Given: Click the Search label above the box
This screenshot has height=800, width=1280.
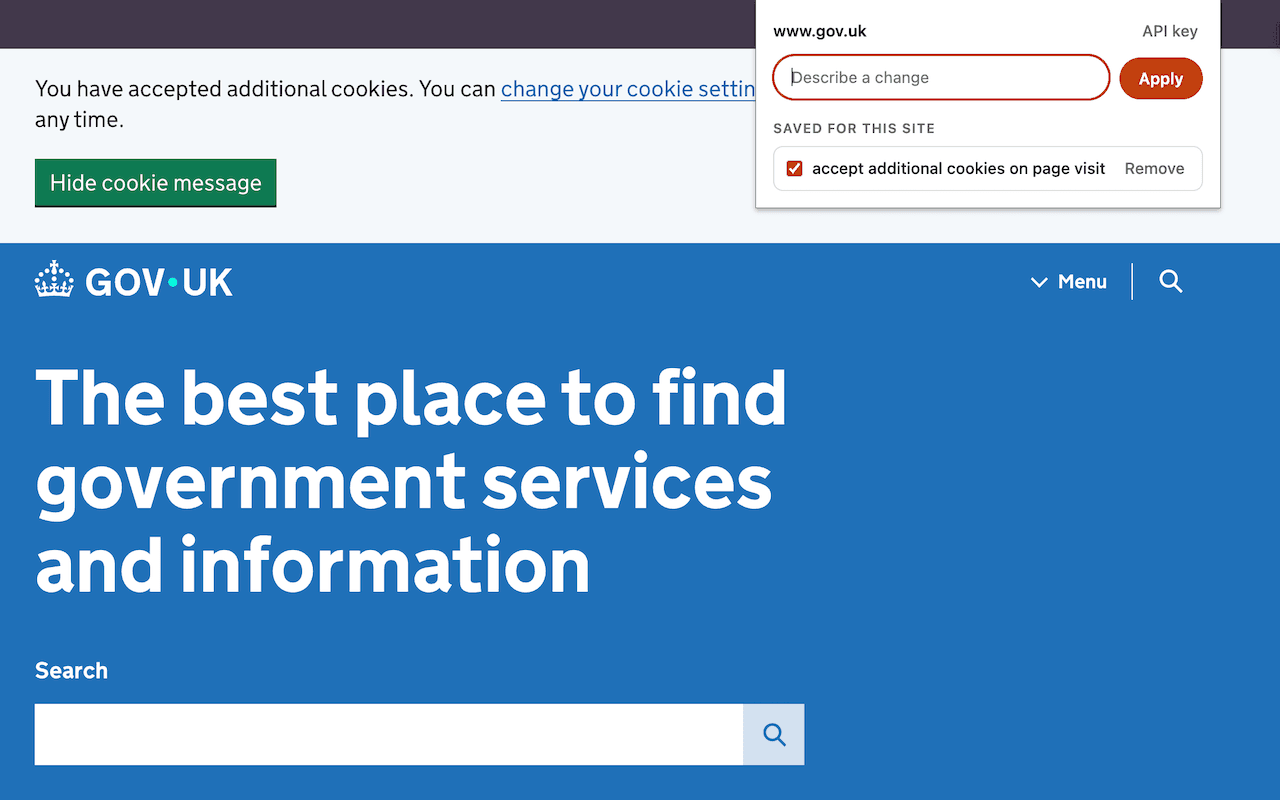Looking at the screenshot, I should tap(71, 671).
